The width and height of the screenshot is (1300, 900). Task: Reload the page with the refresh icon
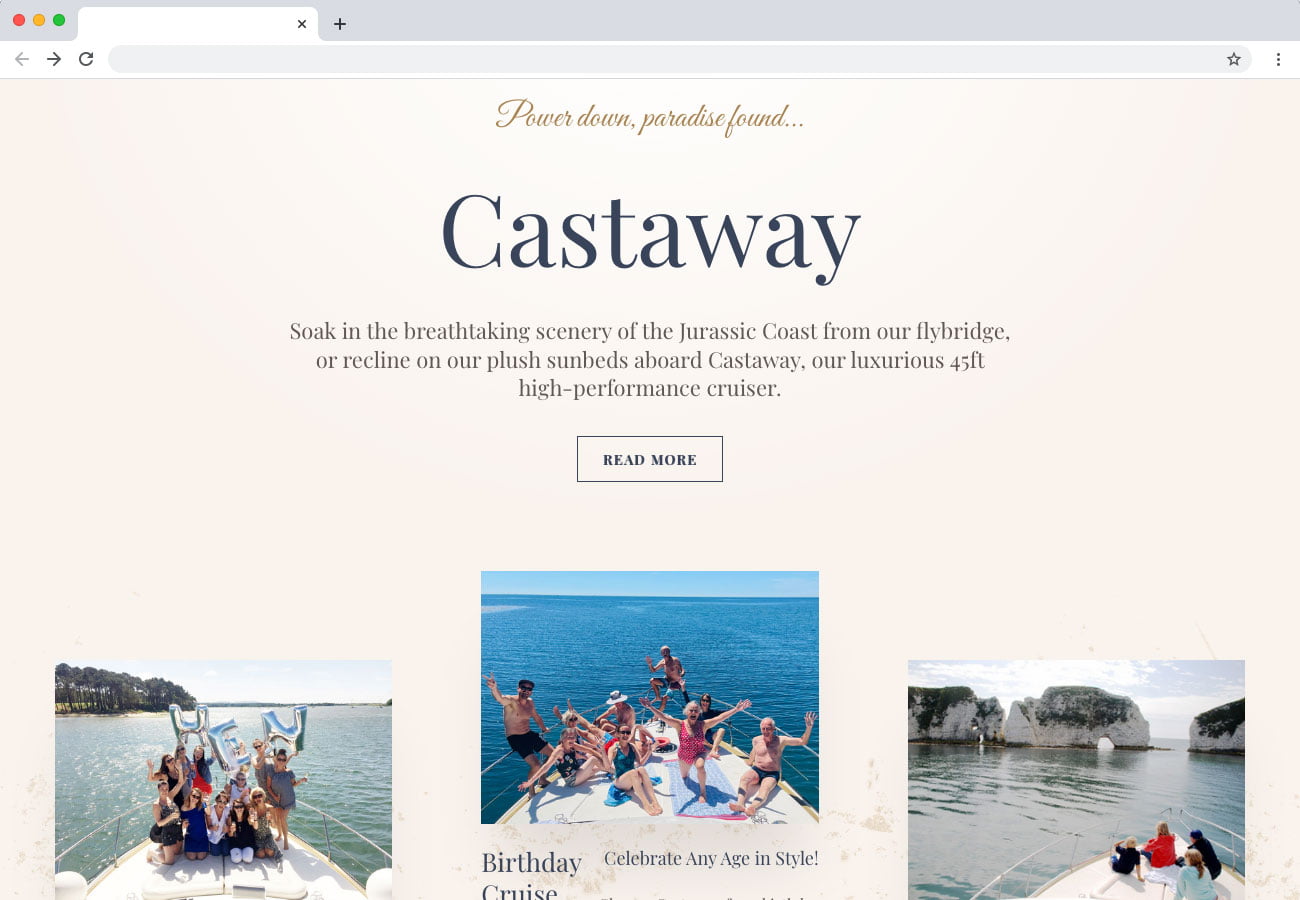click(x=86, y=59)
